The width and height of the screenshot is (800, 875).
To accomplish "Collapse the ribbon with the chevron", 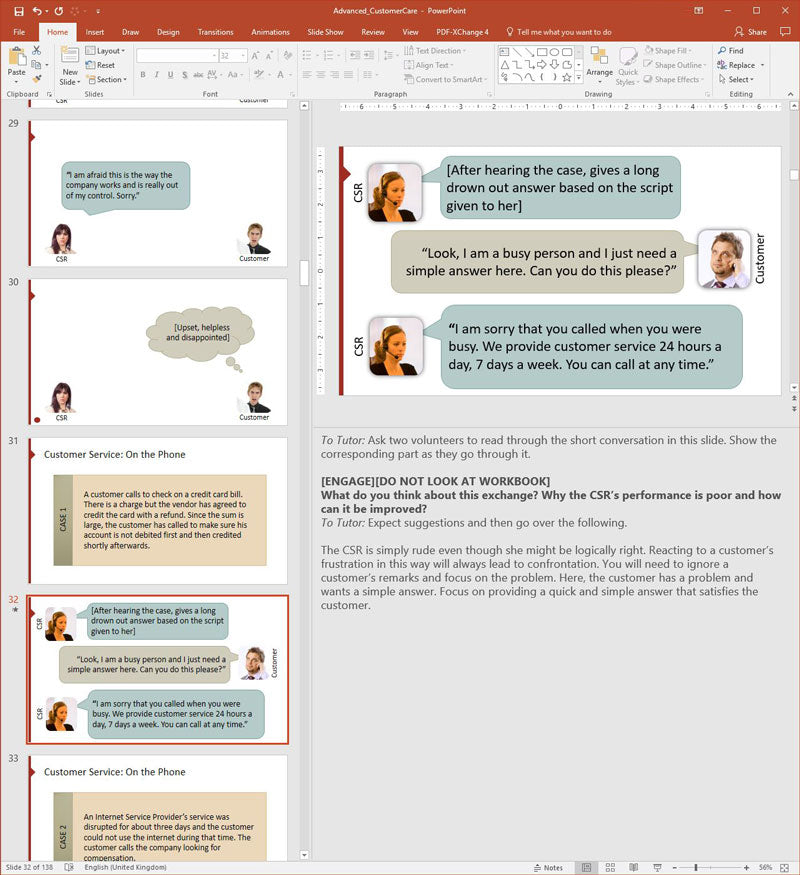I will [x=791, y=94].
